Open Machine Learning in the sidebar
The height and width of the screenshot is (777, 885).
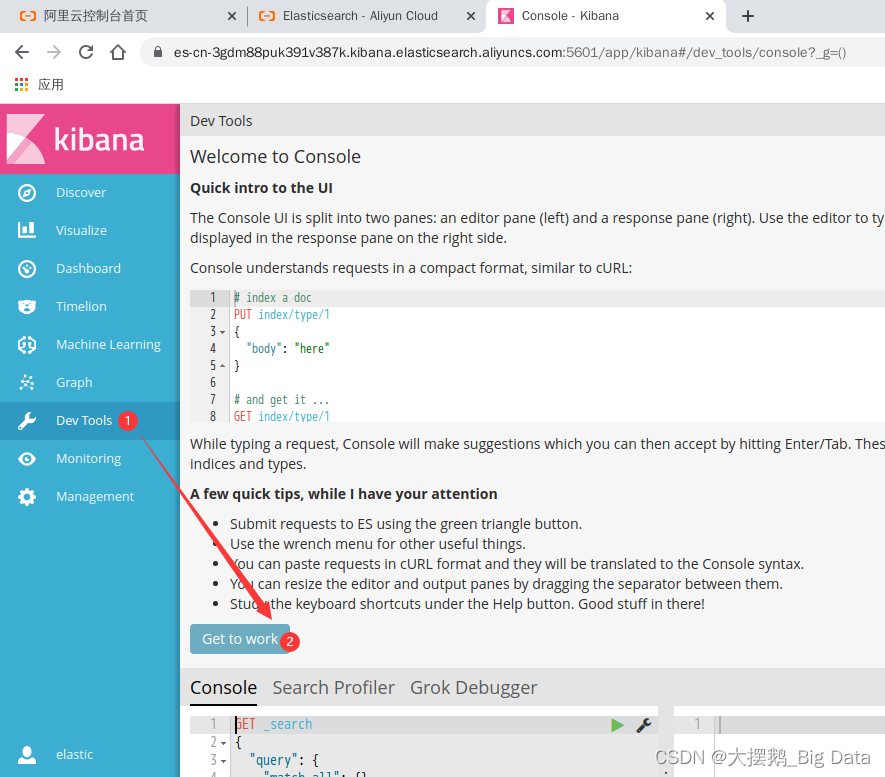pos(108,345)
